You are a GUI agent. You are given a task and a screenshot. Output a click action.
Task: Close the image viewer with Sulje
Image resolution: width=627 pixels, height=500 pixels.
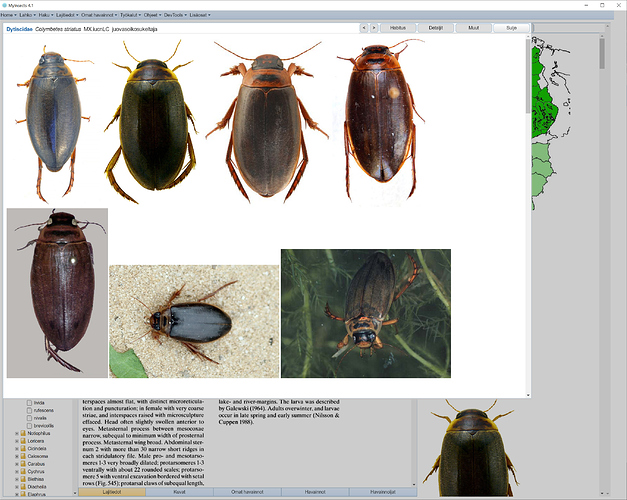pos(511,28)
